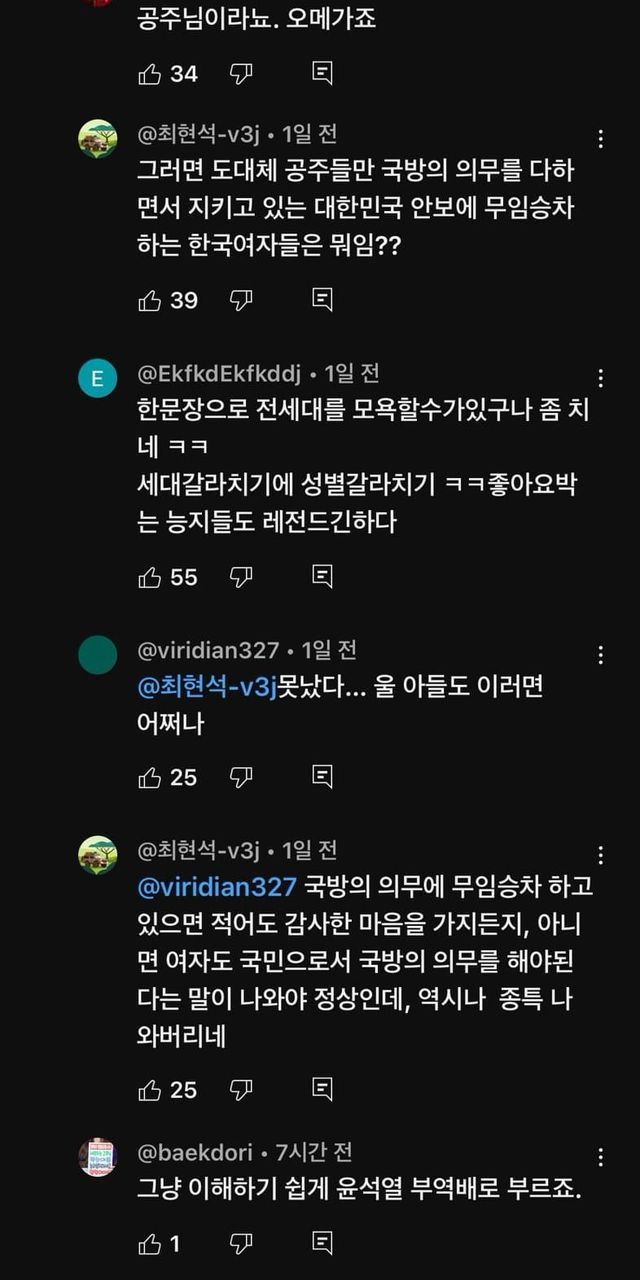The height and width of the screenshot is (1280, 640).
Task: Open more options for @viridian327 comment
Action: point(600,655)
